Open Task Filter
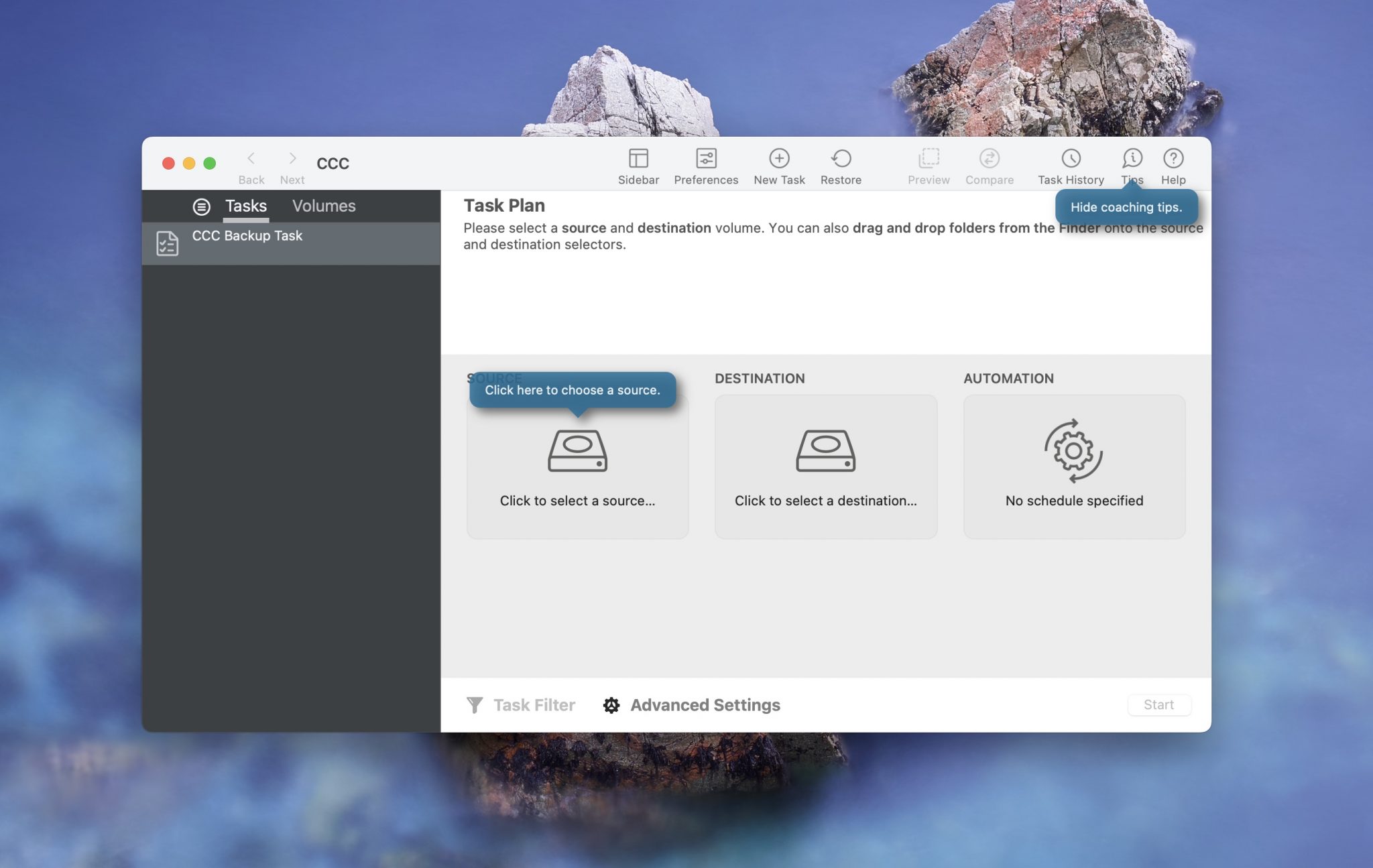 click(x=520, y=705)
